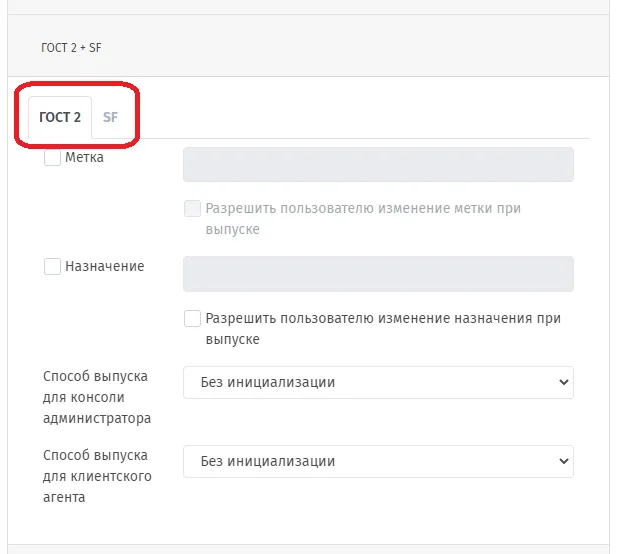The image size is (626, 554).
Task: Click the Метка label text
Action: (84, 157)
